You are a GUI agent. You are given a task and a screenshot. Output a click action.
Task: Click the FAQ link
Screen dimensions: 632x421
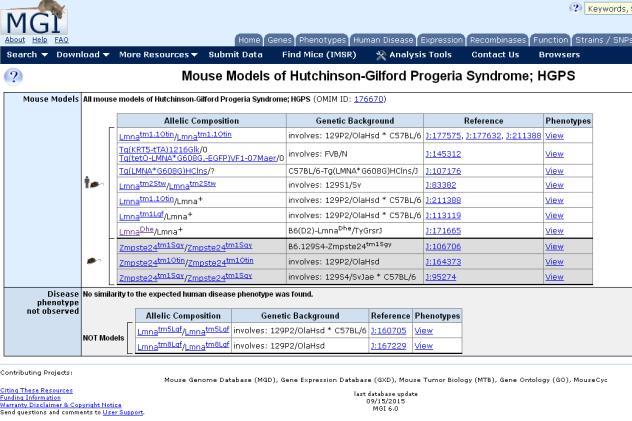pos(61,40)
